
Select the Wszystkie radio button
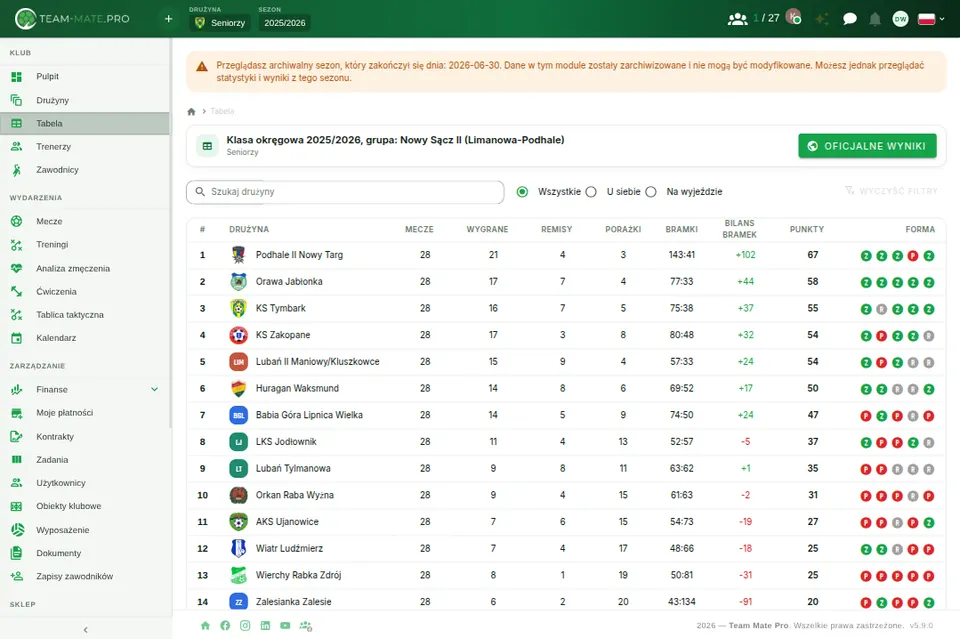[522, 192]
